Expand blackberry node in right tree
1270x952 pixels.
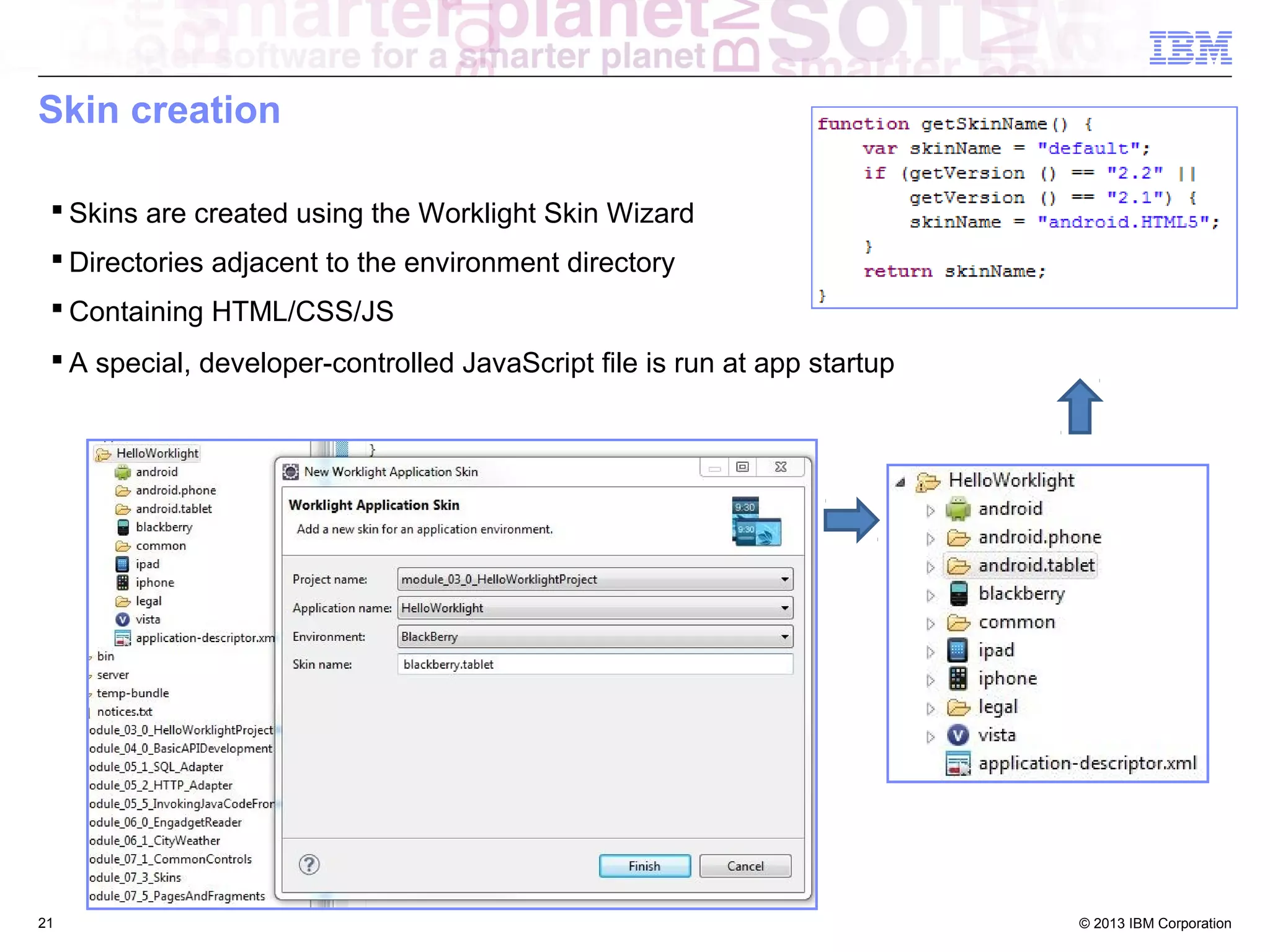930,595
